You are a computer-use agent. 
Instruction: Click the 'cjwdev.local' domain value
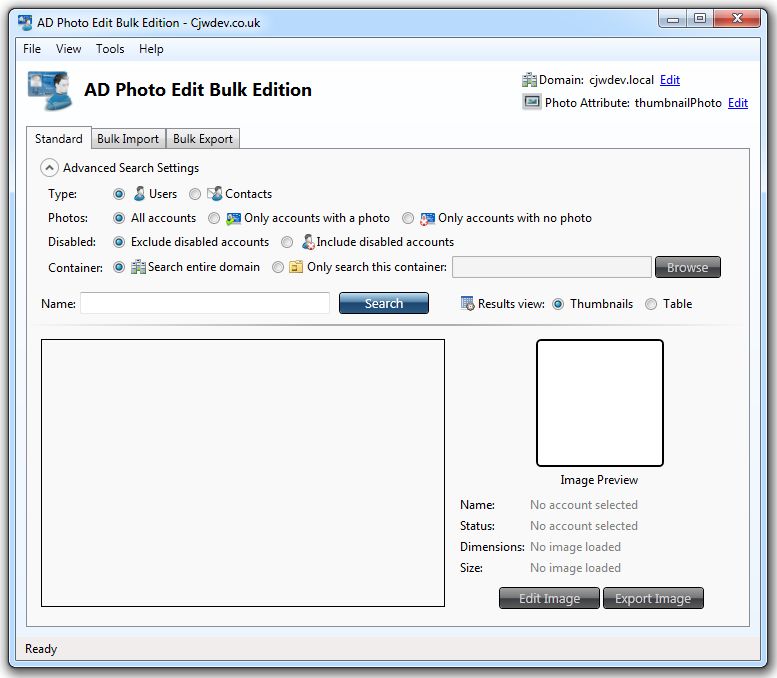621,80
